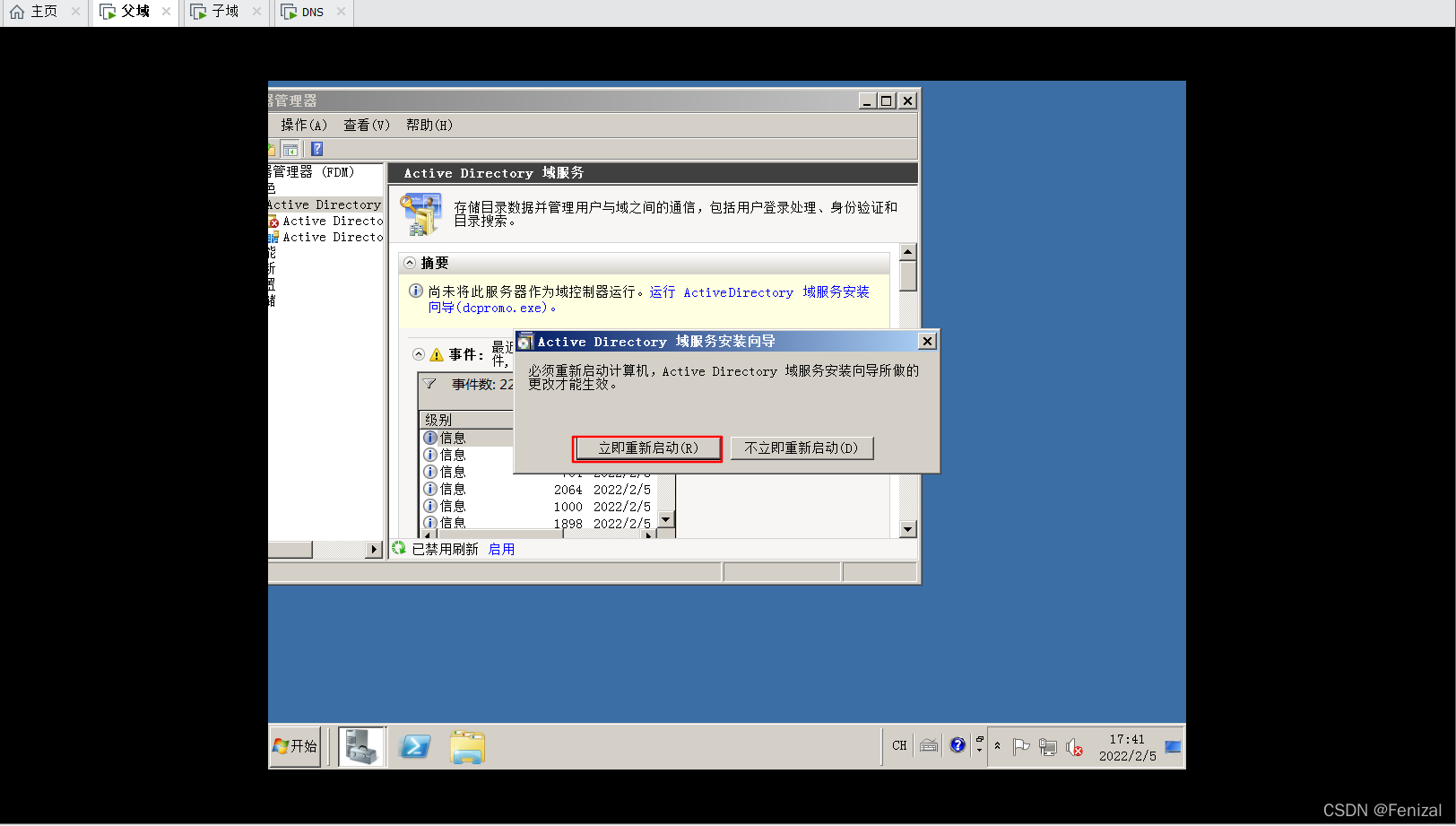Select the Active Directo tree item with the blue icon
This screenshot has width=1456, height=826.
click(x=326, y=237)
